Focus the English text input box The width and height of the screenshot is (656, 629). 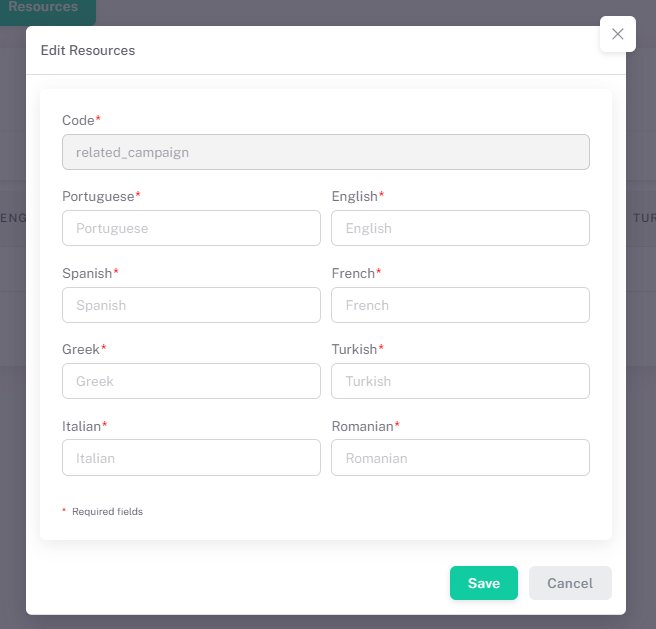click(460, 228)
